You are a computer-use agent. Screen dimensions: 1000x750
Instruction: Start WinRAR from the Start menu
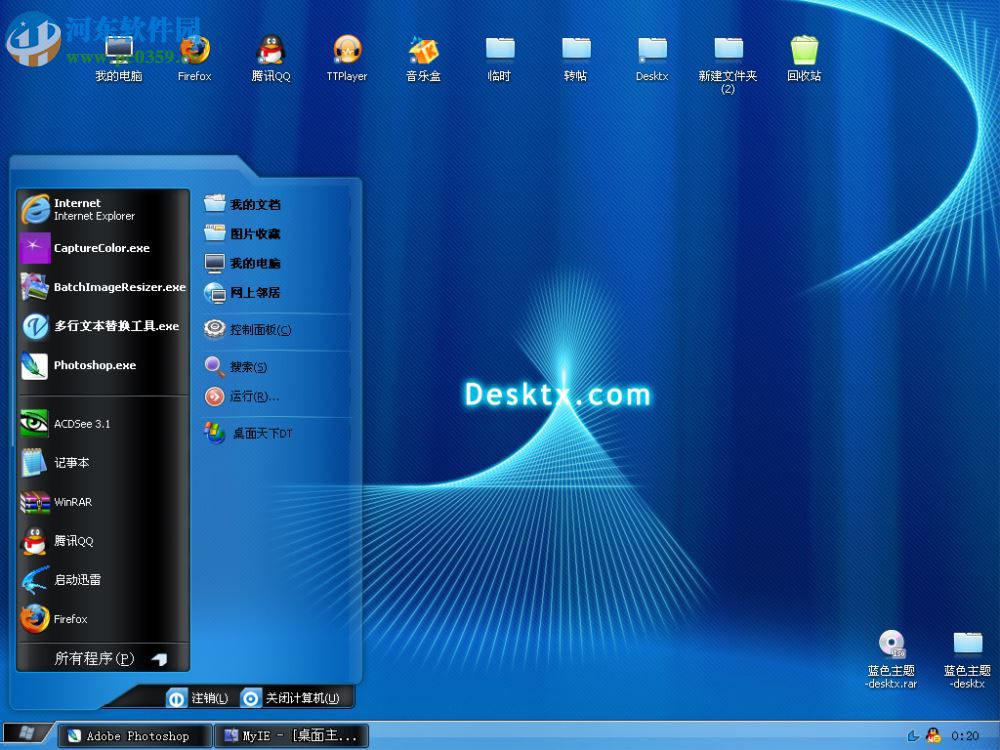tap(77, 502)
